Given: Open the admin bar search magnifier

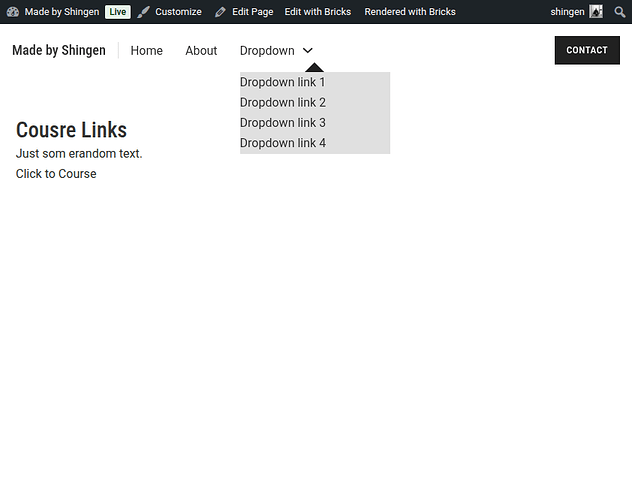Looking at the screenshot, I should 620,12.
